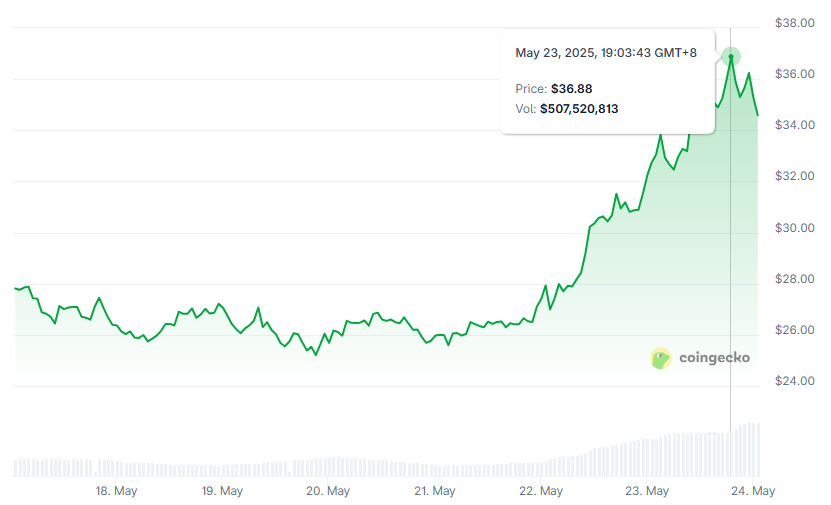Select the 23. May date label
Image resolution: width=831 pixels, height=505 pixels.
point(647,491)
